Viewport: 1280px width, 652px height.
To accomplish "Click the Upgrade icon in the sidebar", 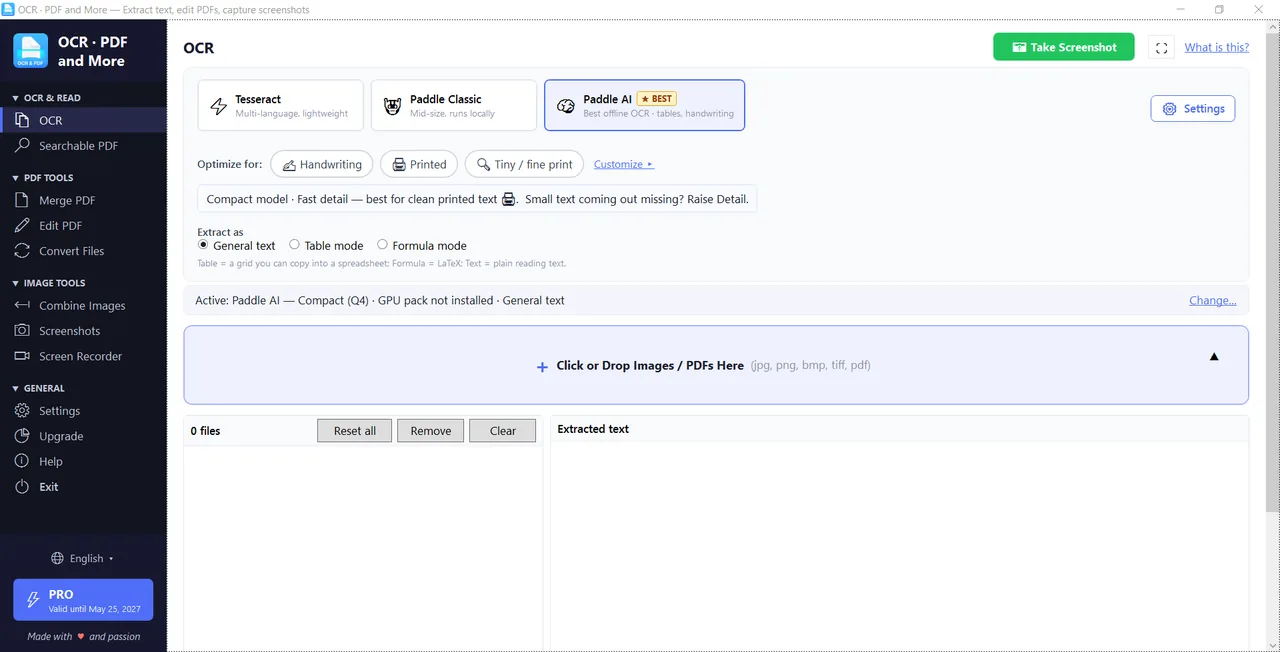I will coord(23,436).
